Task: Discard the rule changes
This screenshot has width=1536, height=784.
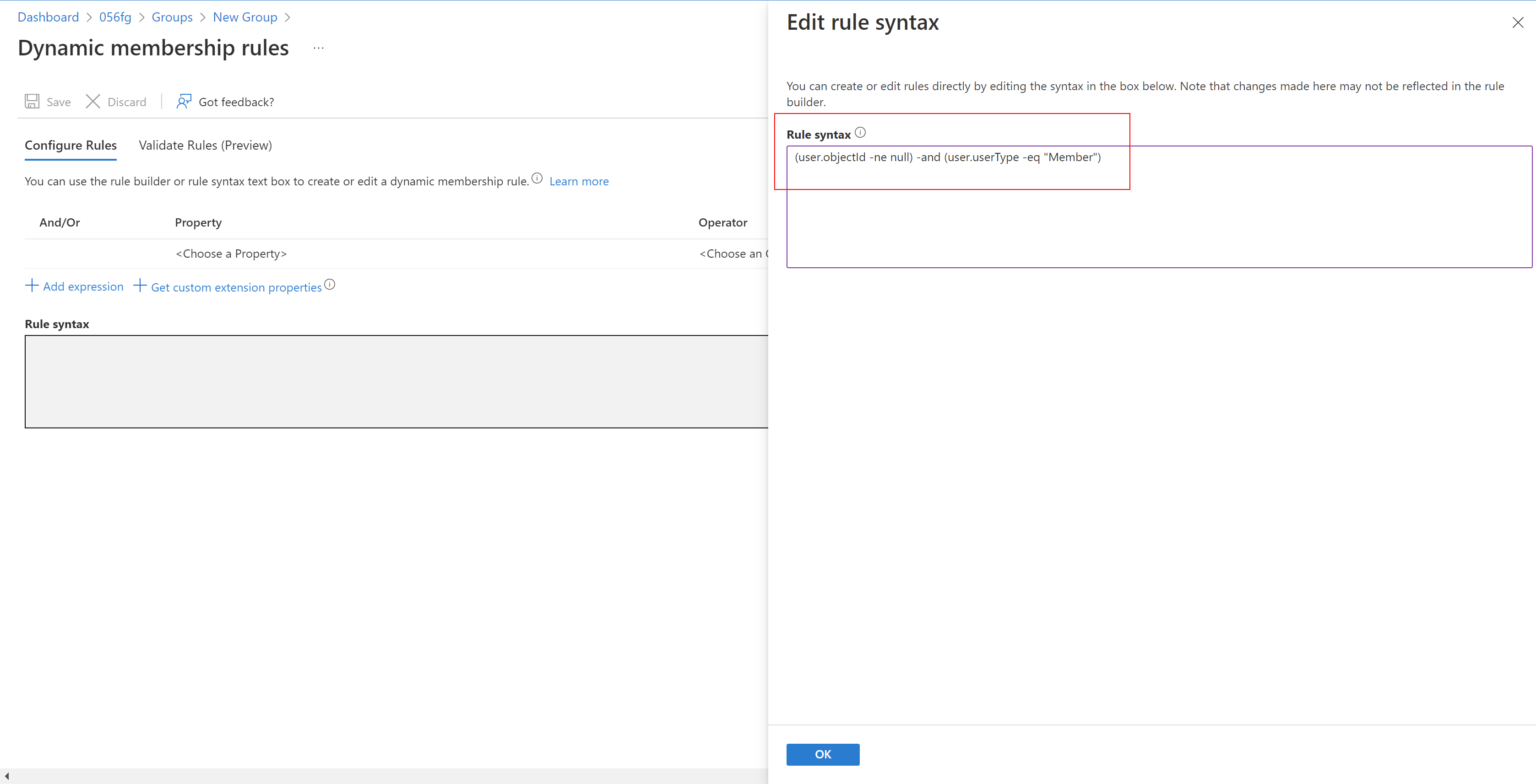Action: coord(116,101)
